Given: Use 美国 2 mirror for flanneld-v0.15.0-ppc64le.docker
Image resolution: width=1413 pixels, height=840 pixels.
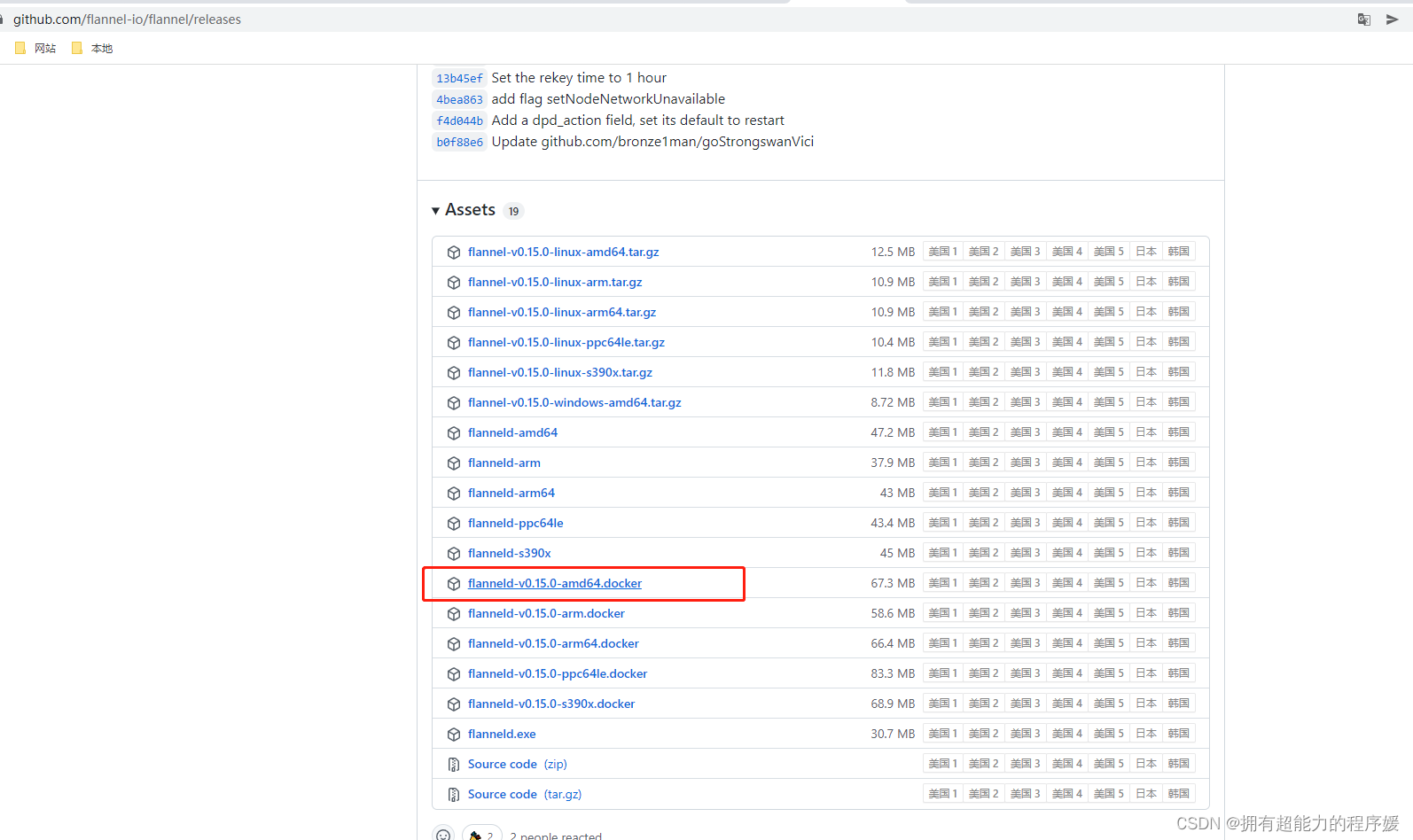Looking at the screenshot, I should click(x=984, y=673).
